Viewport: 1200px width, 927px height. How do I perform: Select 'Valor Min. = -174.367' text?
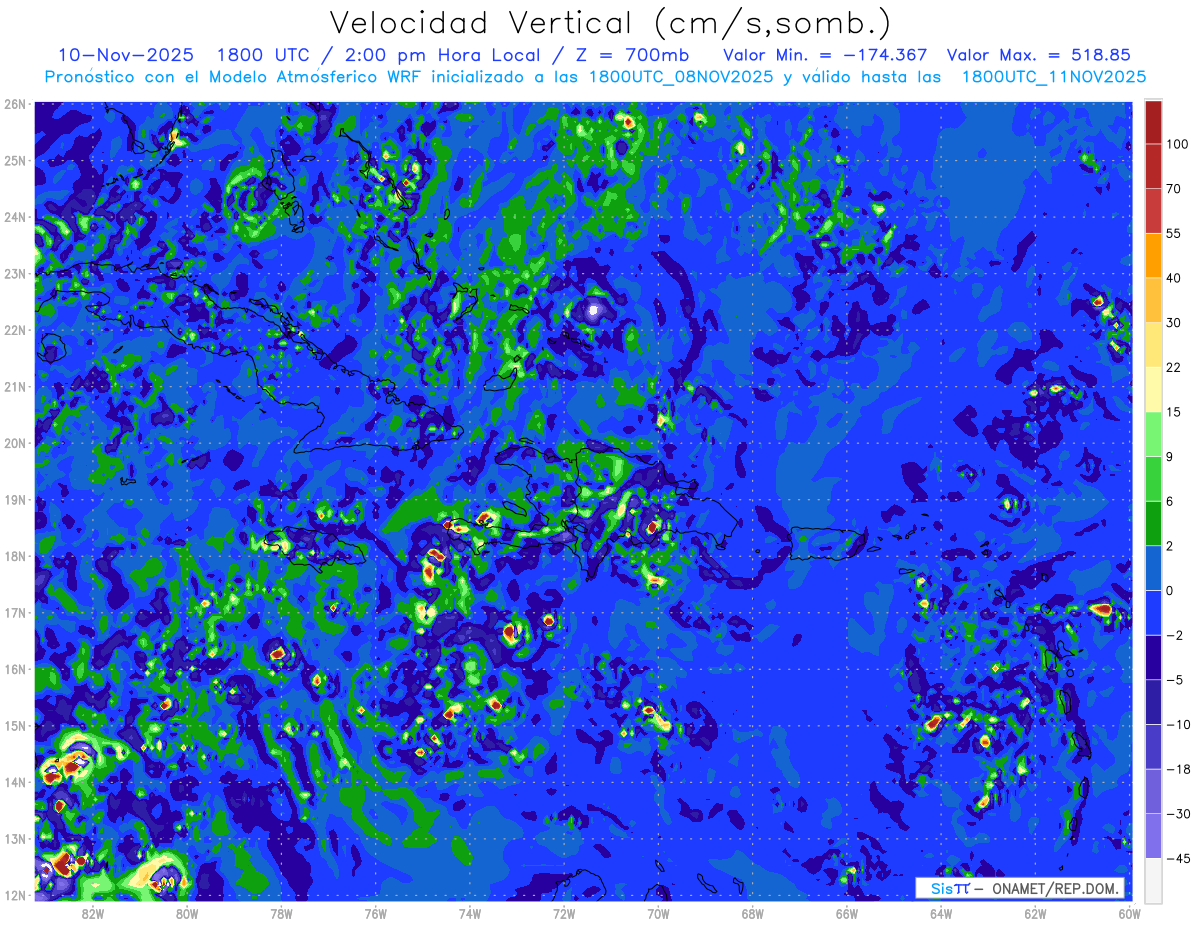coord(825,56)
